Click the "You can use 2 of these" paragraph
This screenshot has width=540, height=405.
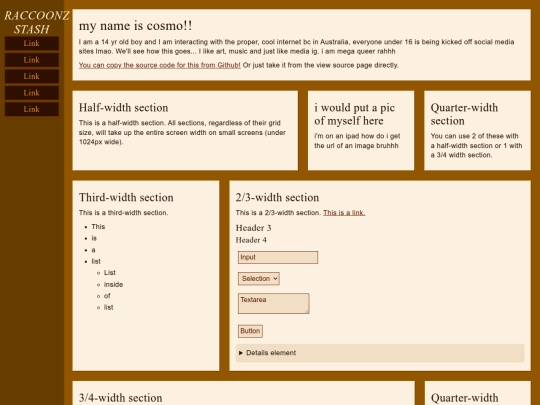(x=476, y=146)
